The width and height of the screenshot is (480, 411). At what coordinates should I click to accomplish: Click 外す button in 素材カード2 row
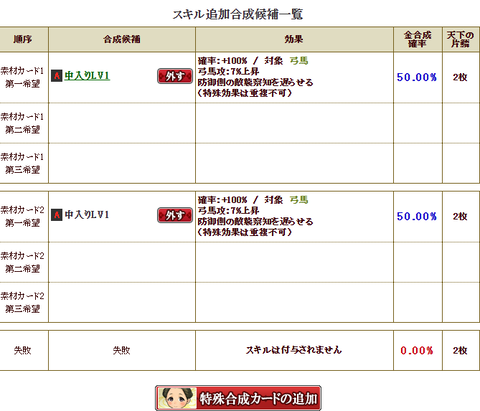[175, 215]
